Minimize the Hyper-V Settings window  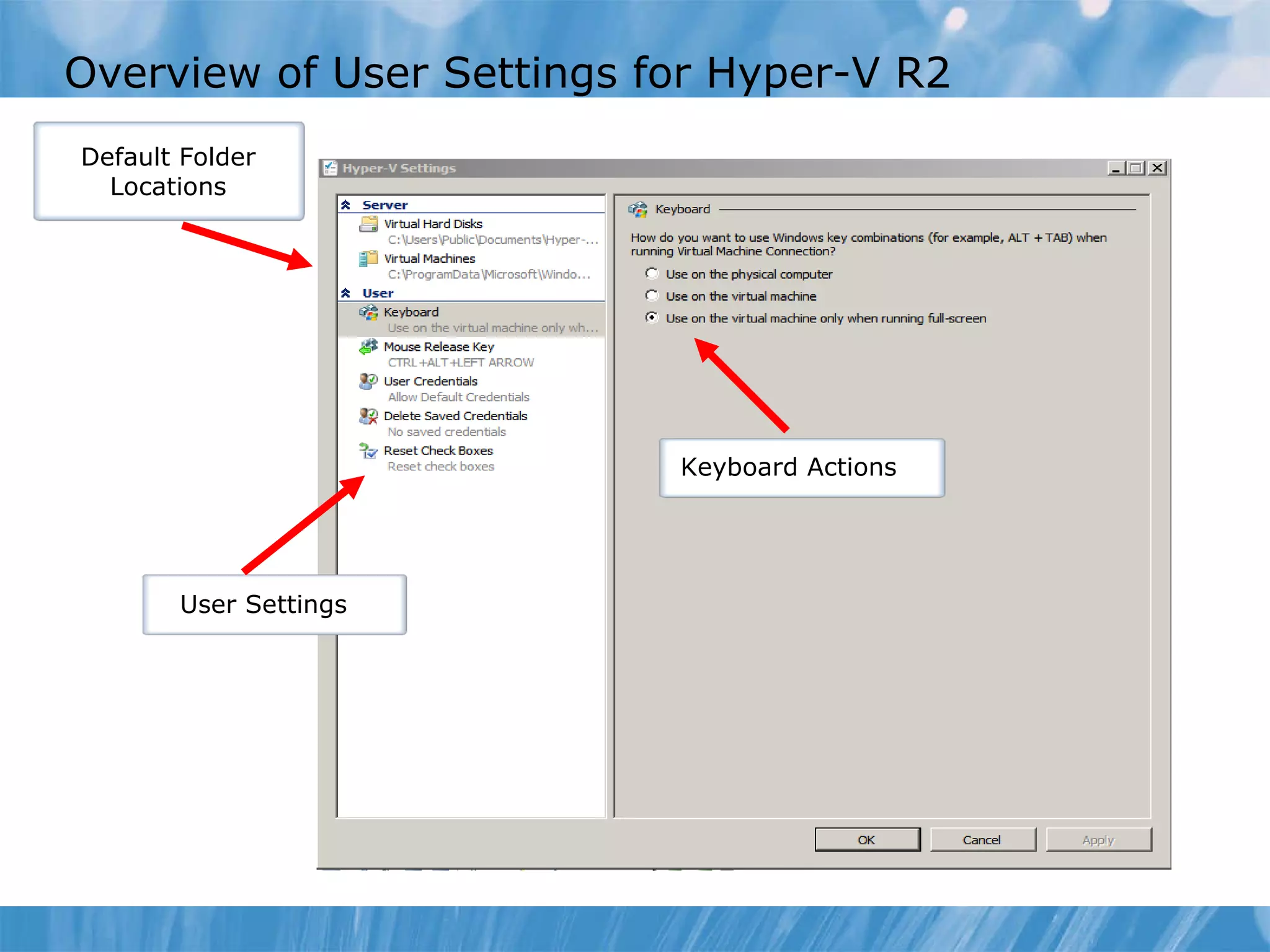(1116, 168)
